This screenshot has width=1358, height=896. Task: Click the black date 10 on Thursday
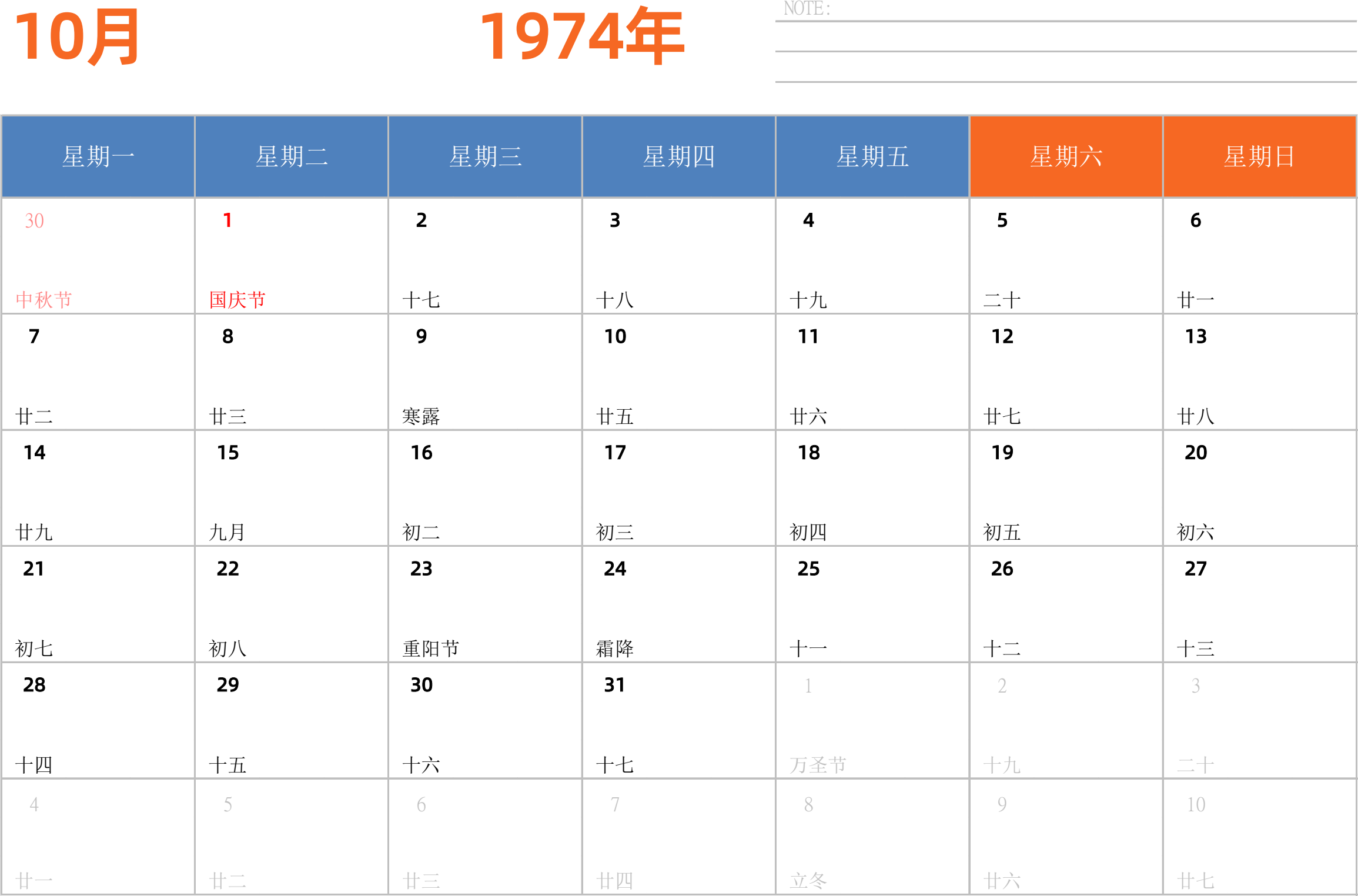click(616, 336)
